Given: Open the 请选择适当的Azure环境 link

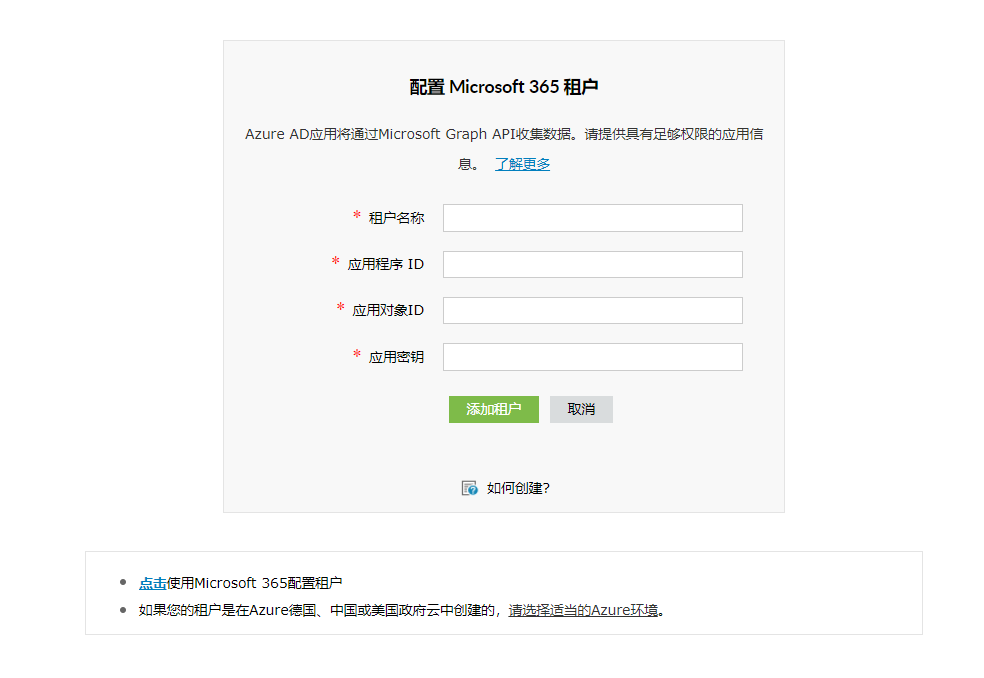Looking at the screenshot, I should pos(583,610).
